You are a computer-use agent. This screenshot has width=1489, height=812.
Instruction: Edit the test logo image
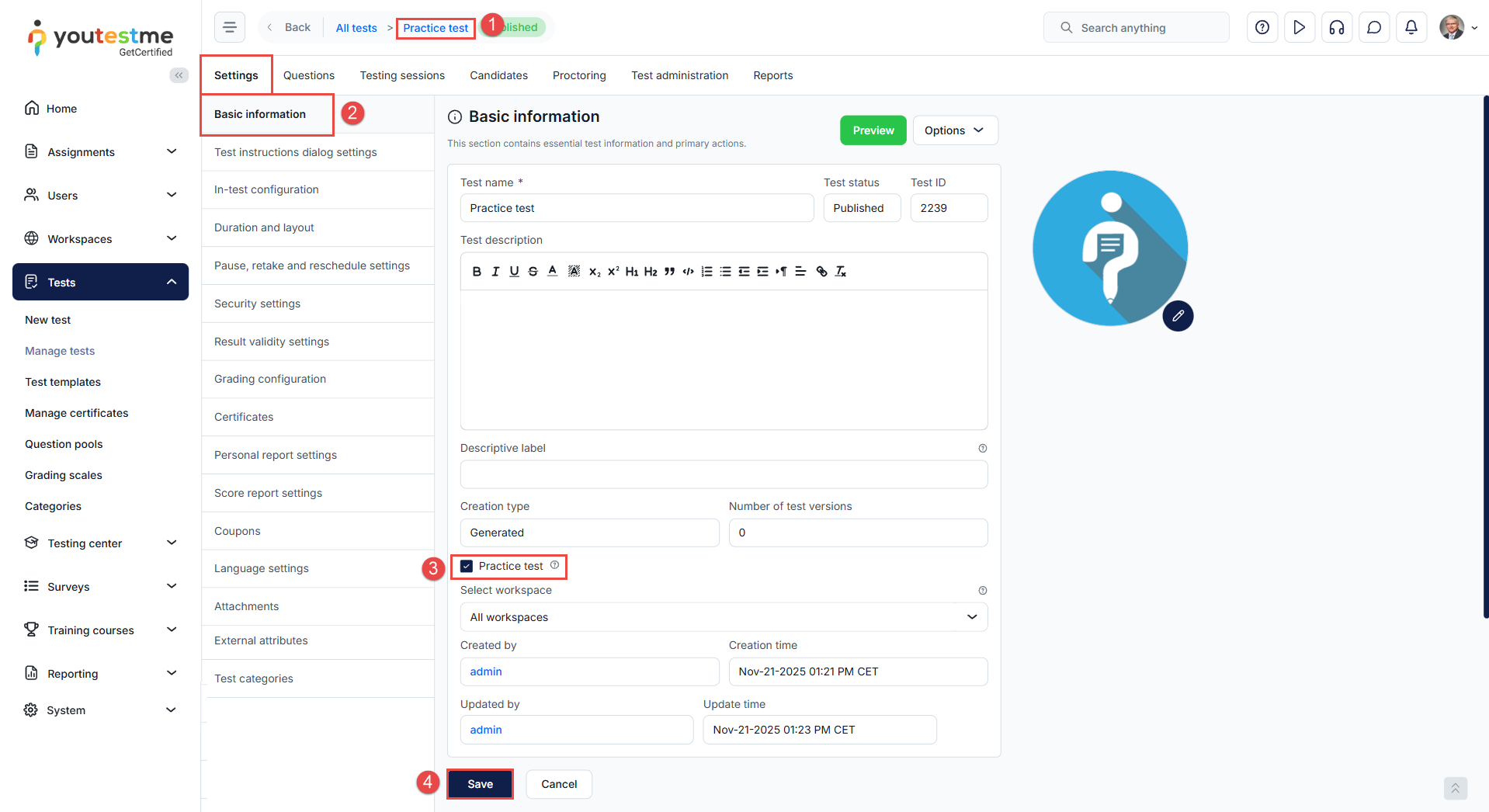pos(1178,316)
